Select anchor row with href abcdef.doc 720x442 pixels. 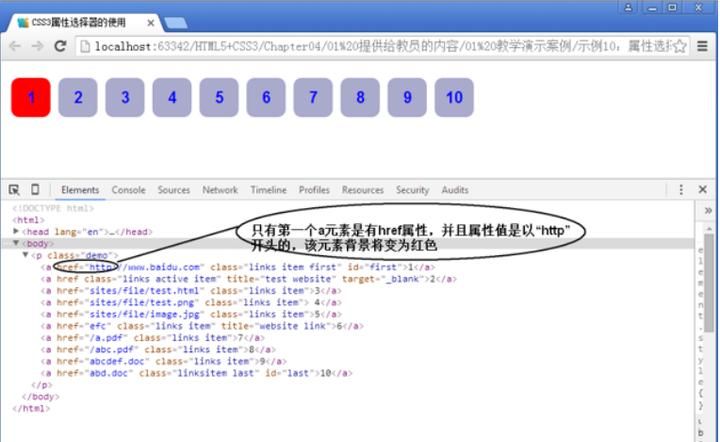(x=163, y=362)
